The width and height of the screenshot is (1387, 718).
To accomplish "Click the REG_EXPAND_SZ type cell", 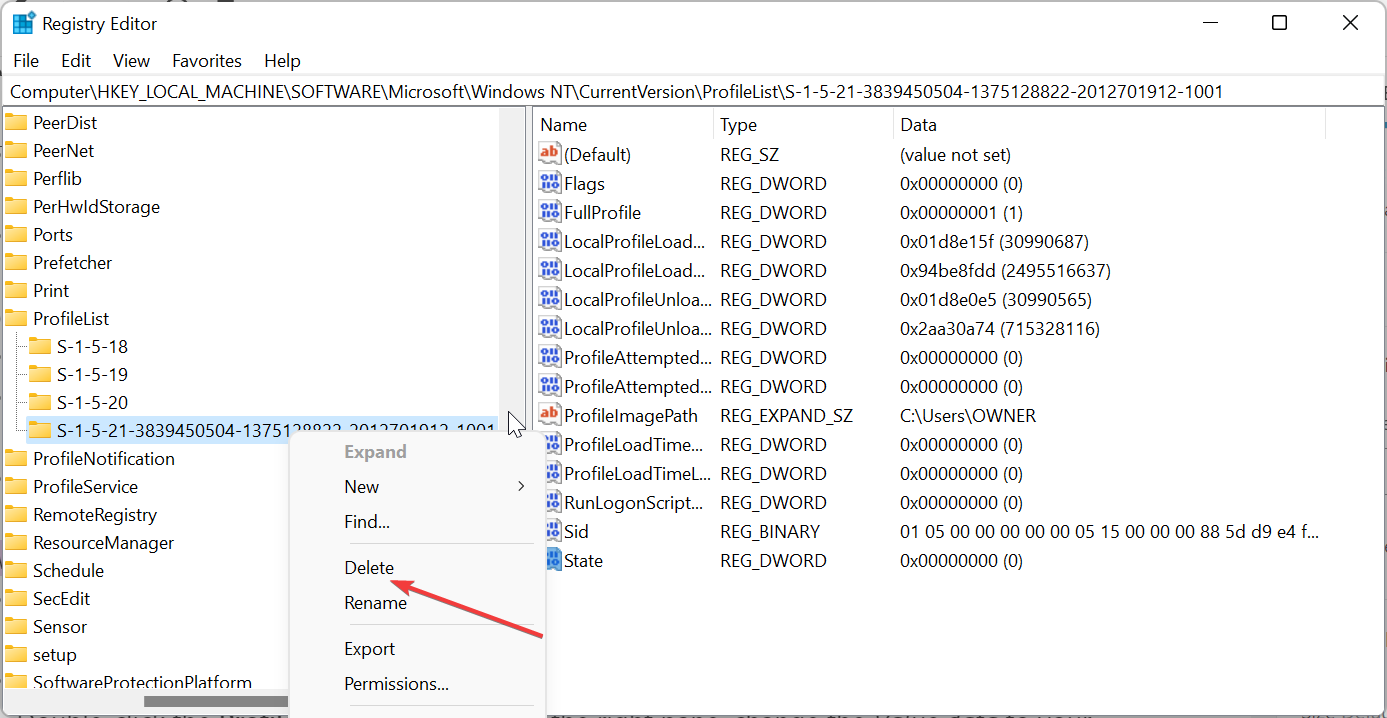I will [x=785, y=415].
